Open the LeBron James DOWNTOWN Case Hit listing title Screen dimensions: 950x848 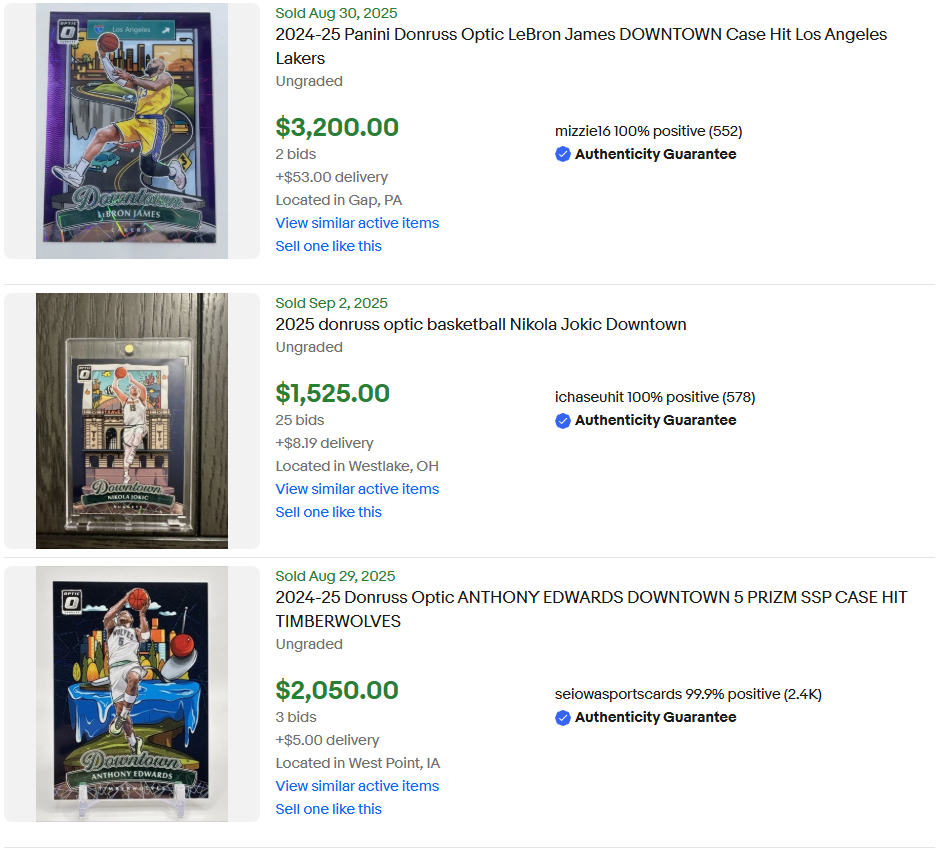pyautogui.click(x=580, y=46)
